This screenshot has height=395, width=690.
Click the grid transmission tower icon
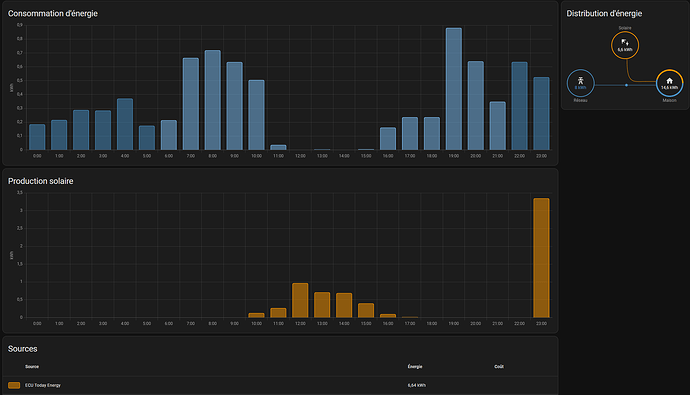coord(580,80)
